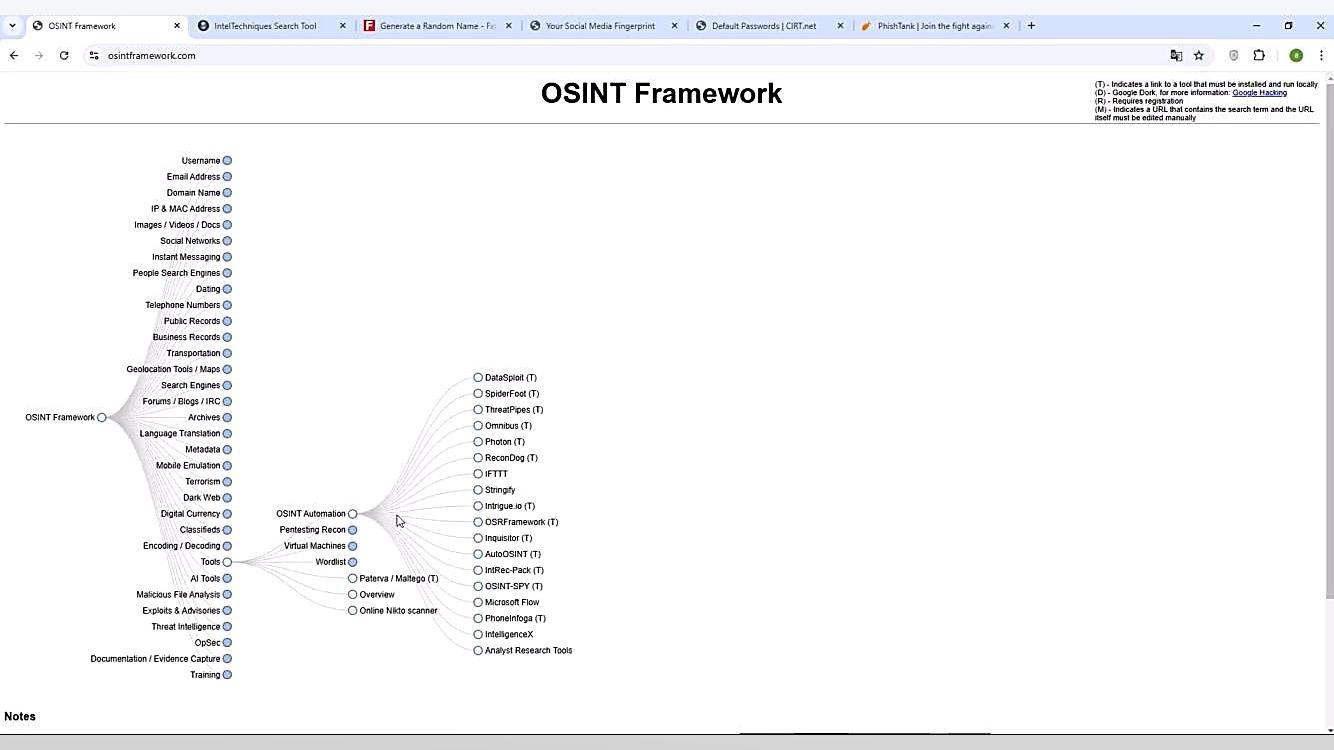Image resolution: width=1334 pixels, height=750 pixels.
Task: Collapse the OSINT Framework root node
Action: point(102,418)
